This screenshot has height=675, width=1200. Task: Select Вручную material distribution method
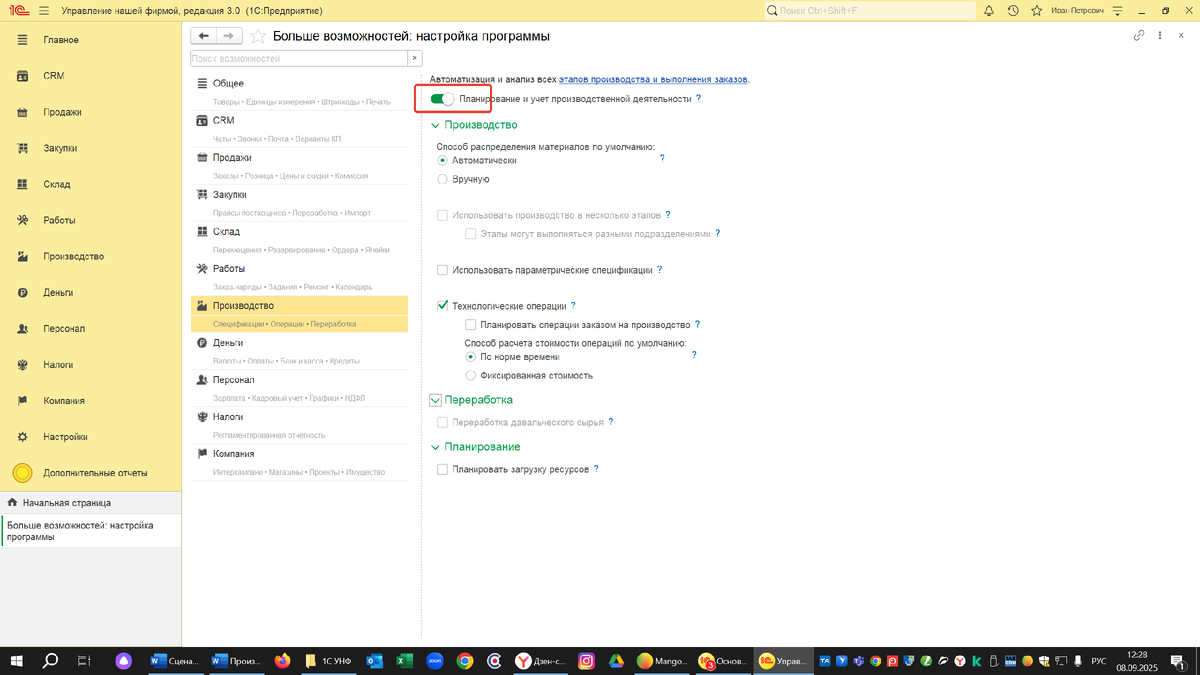click(443, 179)
